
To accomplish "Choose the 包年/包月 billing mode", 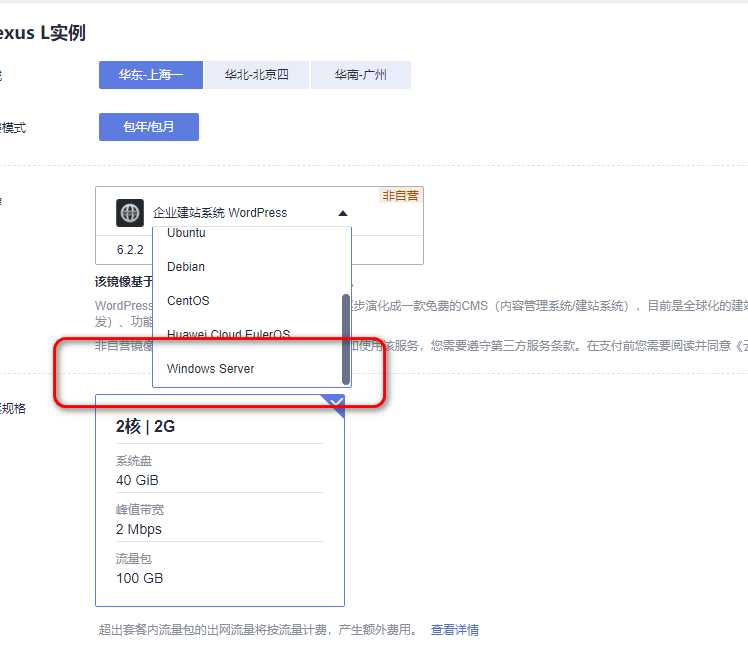I will [x=149, y=127].
